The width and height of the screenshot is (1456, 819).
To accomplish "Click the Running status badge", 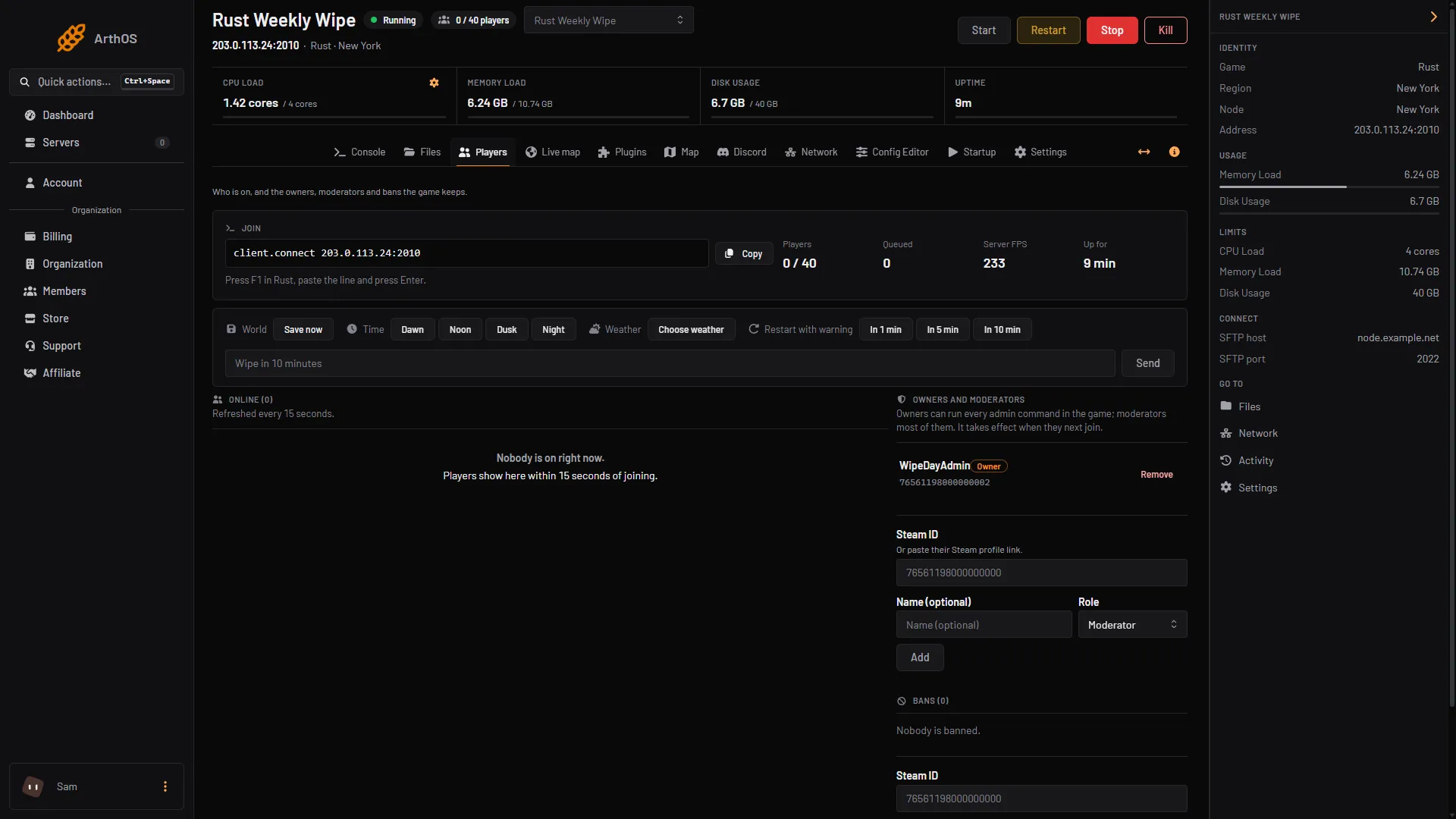I will (393, 20).
